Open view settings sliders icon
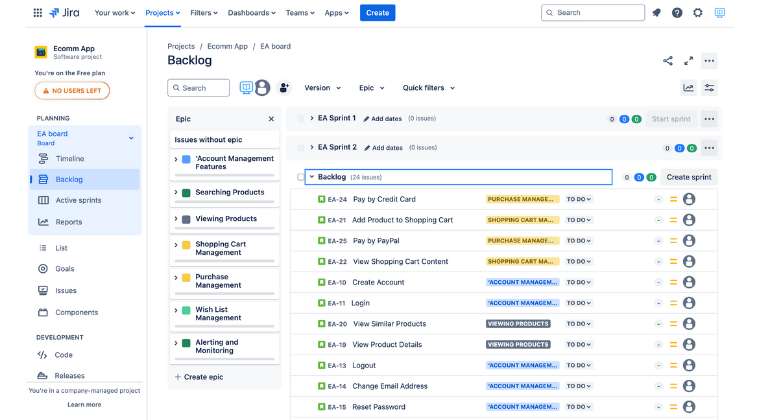 709,88
